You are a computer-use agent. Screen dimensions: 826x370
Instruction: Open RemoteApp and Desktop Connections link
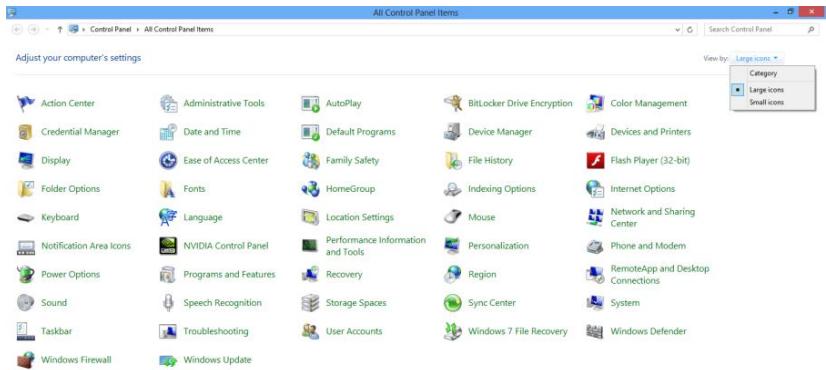(x=660, y=274)
